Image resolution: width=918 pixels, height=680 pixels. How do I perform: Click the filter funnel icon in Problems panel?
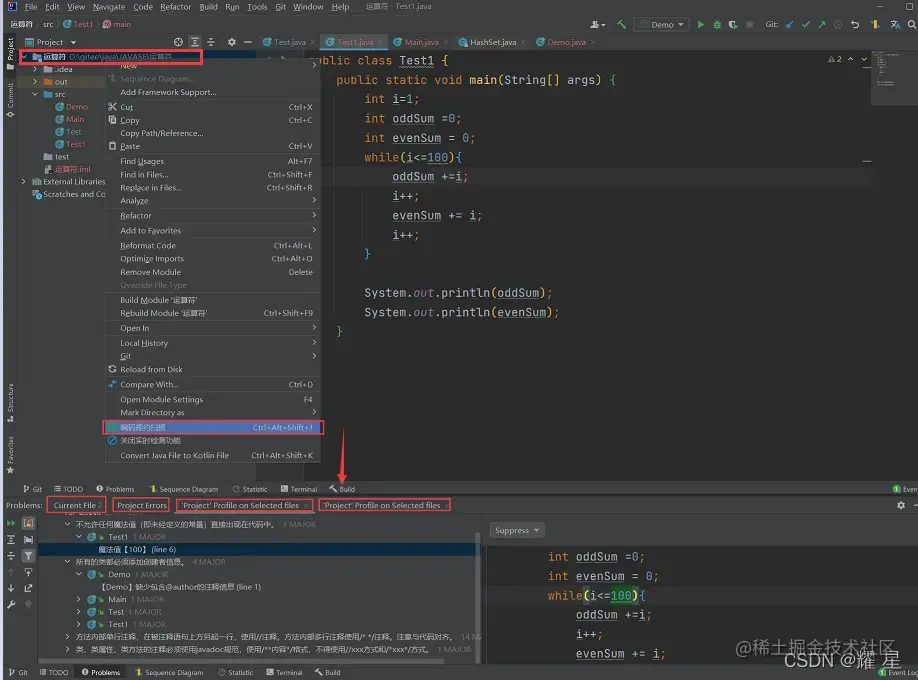coord(28,555)
